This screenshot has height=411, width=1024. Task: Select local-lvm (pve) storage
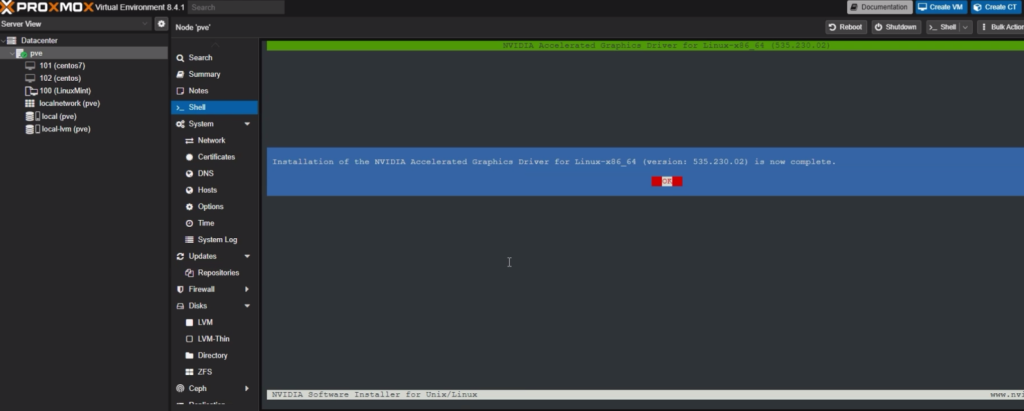coord(66,129)
